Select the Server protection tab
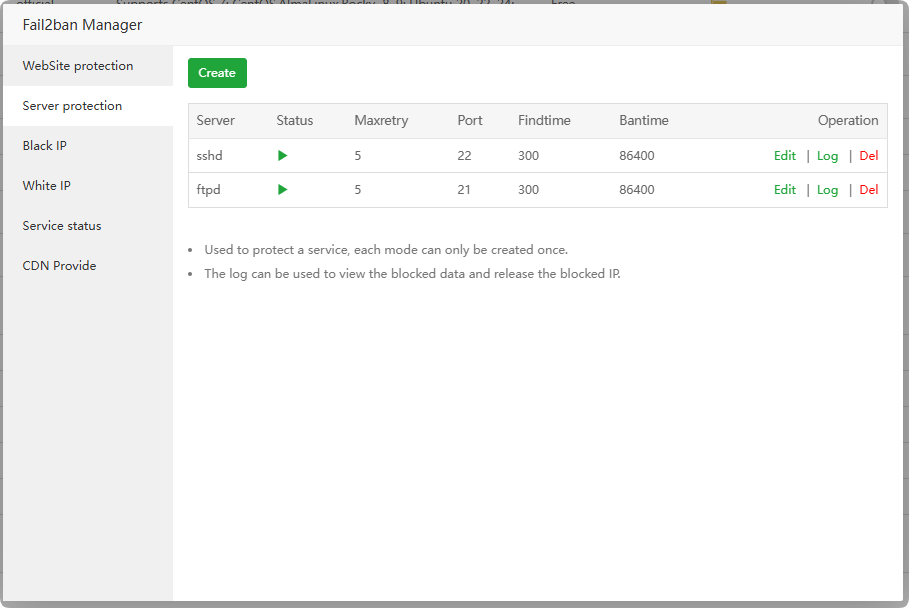Screen dimensions: 909x608 (72, 106)
